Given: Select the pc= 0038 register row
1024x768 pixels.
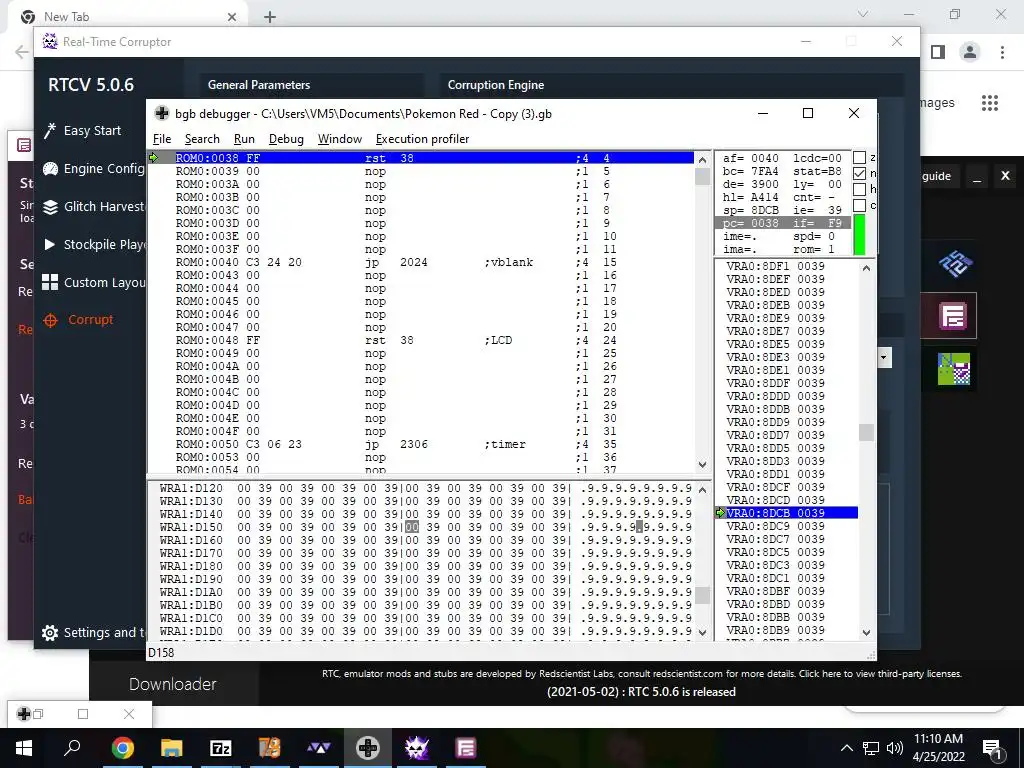Looking at the screenshot, I should point(782,223).
